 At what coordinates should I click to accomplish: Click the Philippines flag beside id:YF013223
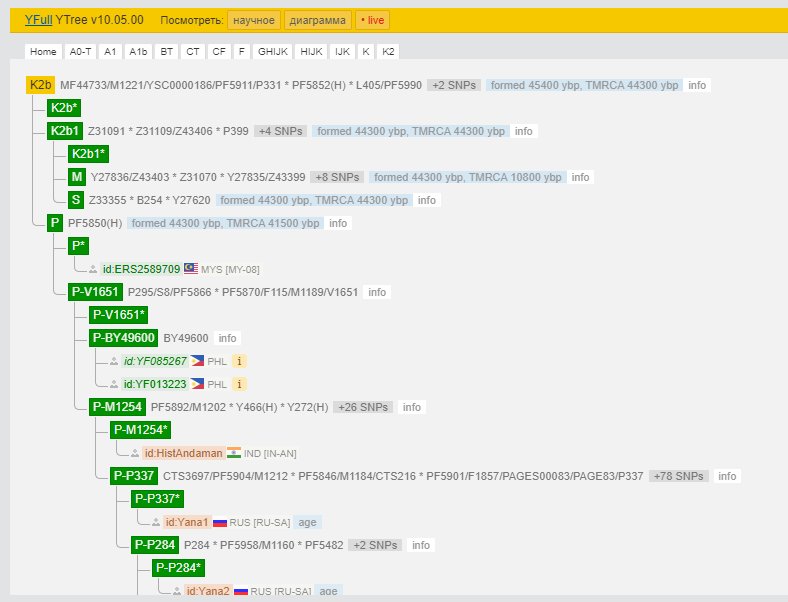pos(198,384)
